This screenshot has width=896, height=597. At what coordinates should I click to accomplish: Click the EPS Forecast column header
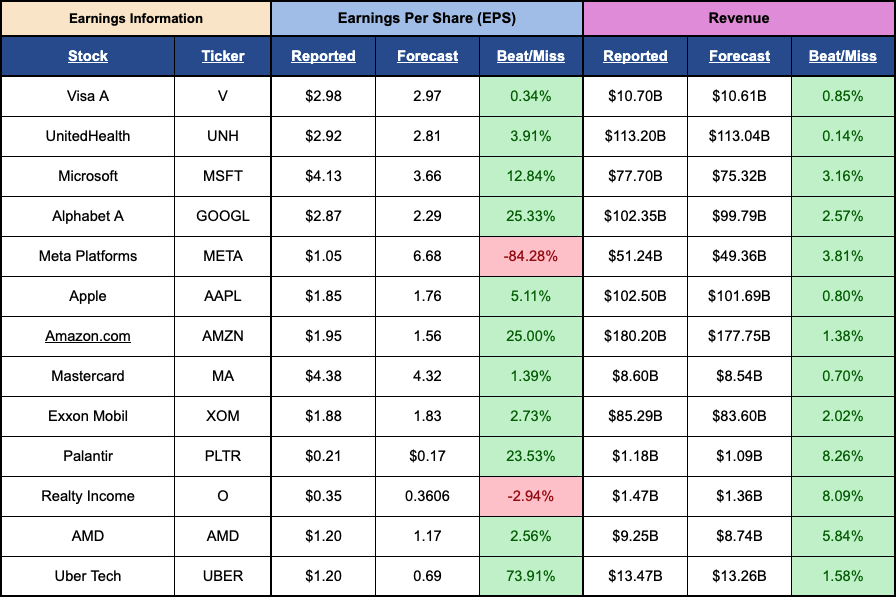[427, 56]
